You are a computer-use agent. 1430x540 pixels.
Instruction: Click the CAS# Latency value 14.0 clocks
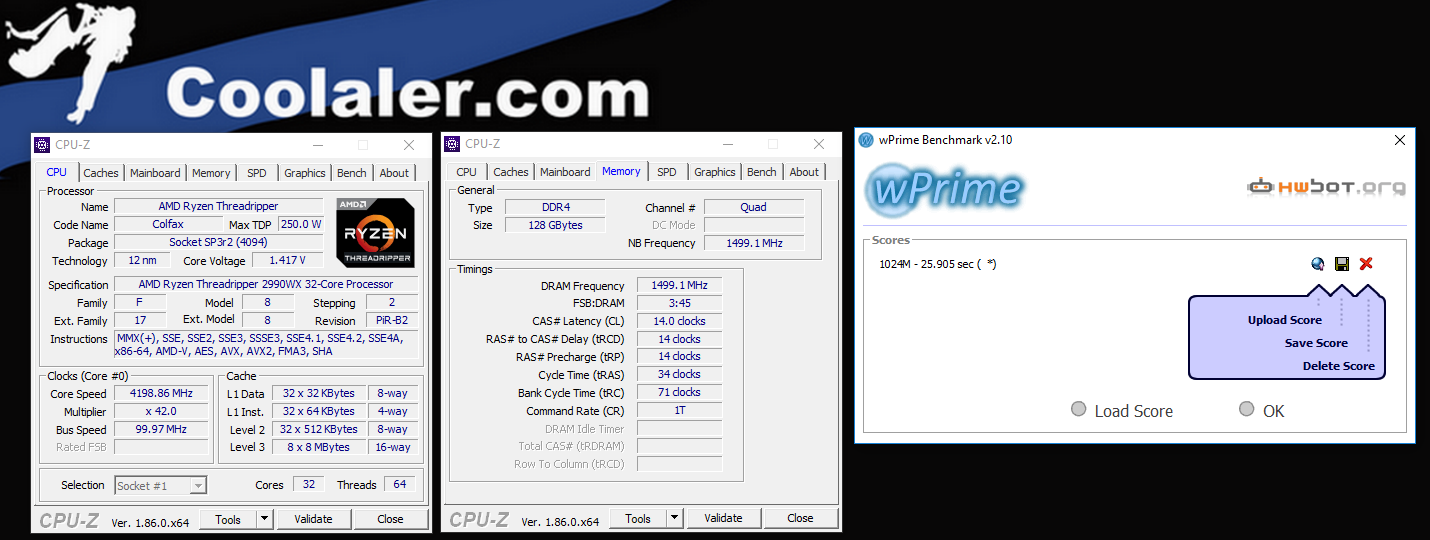[x=679, y=321]
